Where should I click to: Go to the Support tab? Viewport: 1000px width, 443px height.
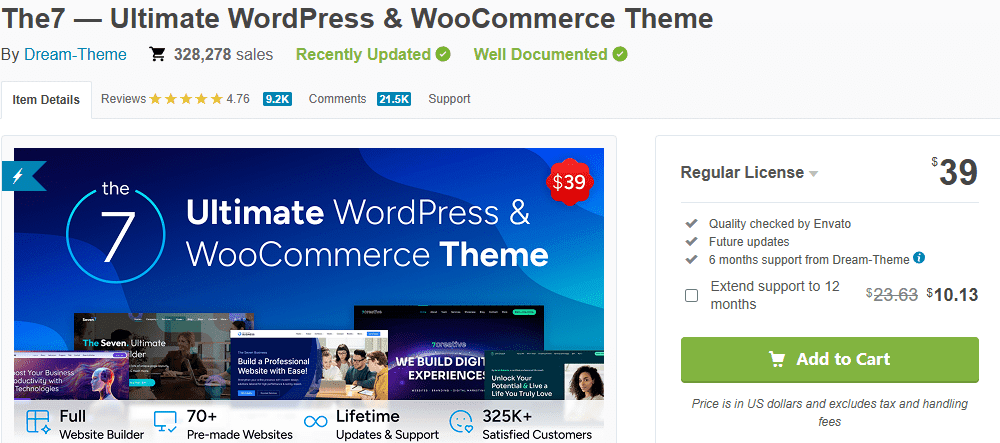pyautogui.click(x=449, y=99)
